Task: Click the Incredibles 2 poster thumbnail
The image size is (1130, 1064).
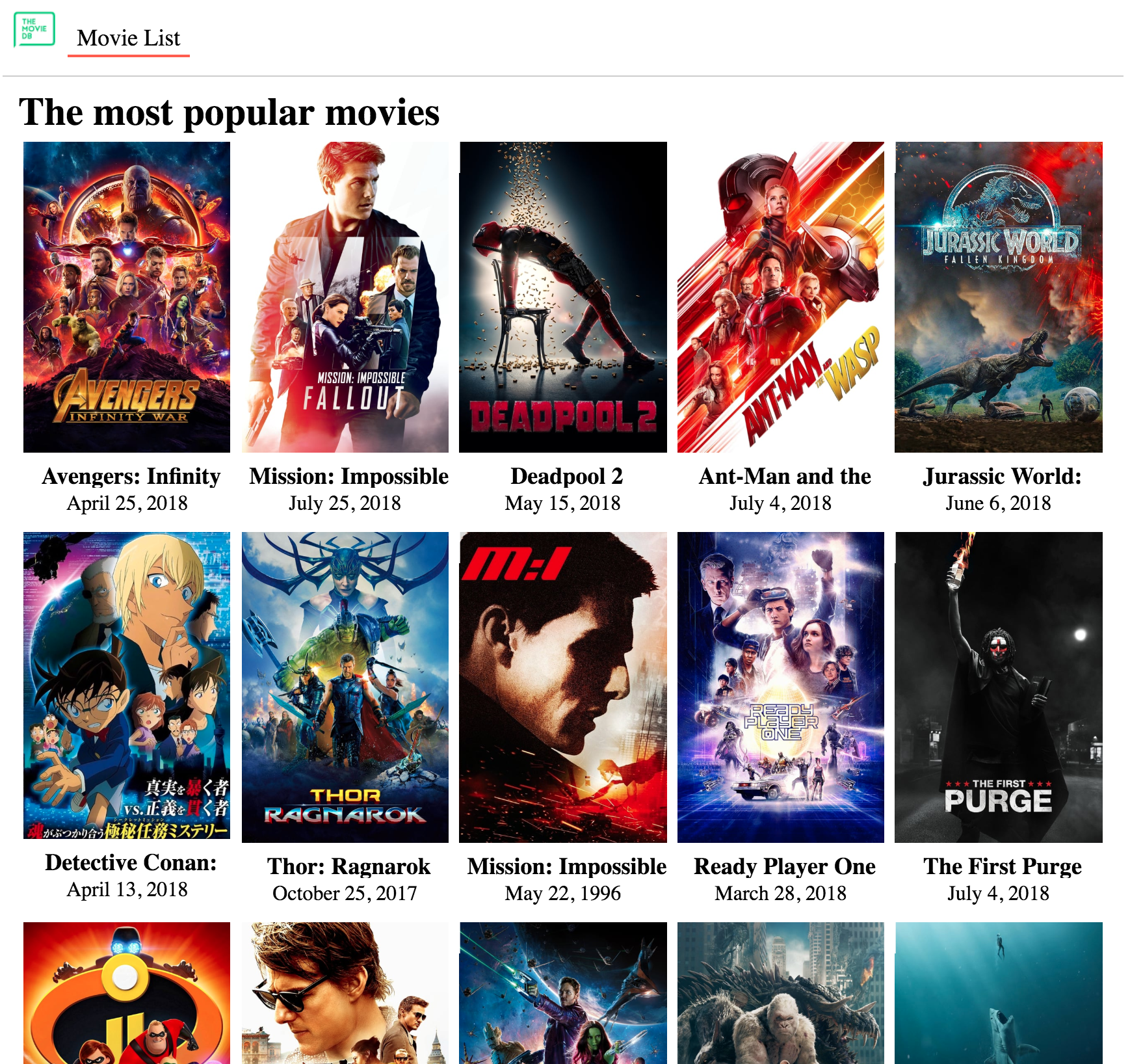Action: [x=127, y=993]
